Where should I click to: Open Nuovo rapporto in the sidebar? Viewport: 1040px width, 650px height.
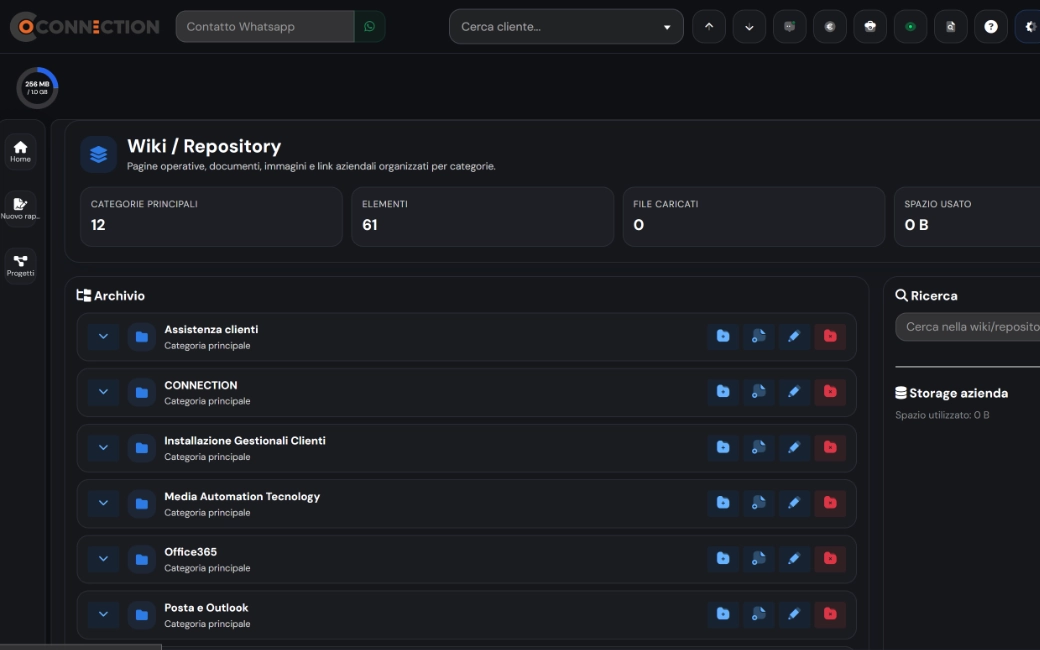pyautogui.click(x=21, y=208)
